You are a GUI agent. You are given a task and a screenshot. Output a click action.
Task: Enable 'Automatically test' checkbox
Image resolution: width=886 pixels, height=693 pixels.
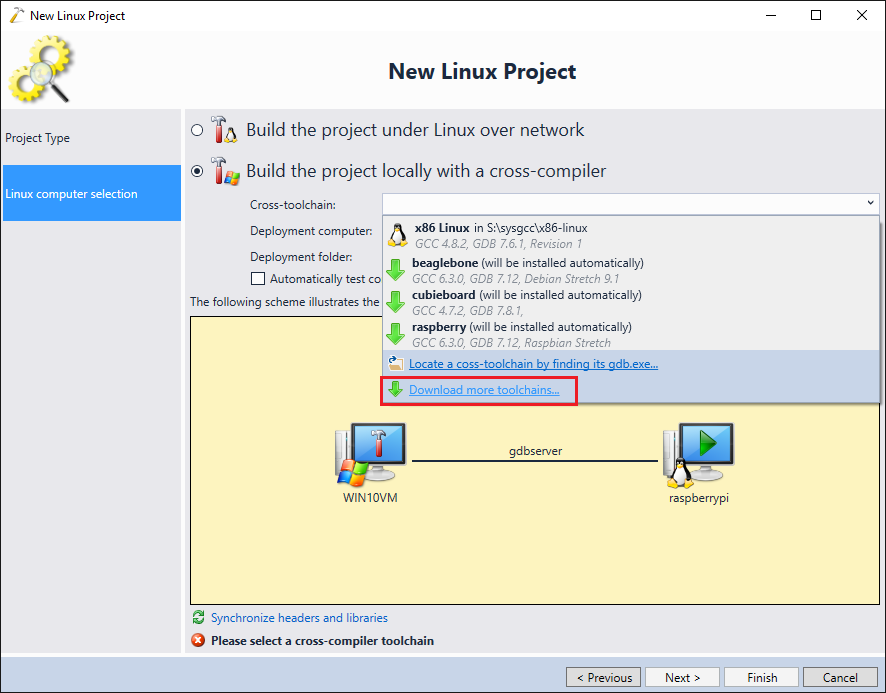[258, 279]
